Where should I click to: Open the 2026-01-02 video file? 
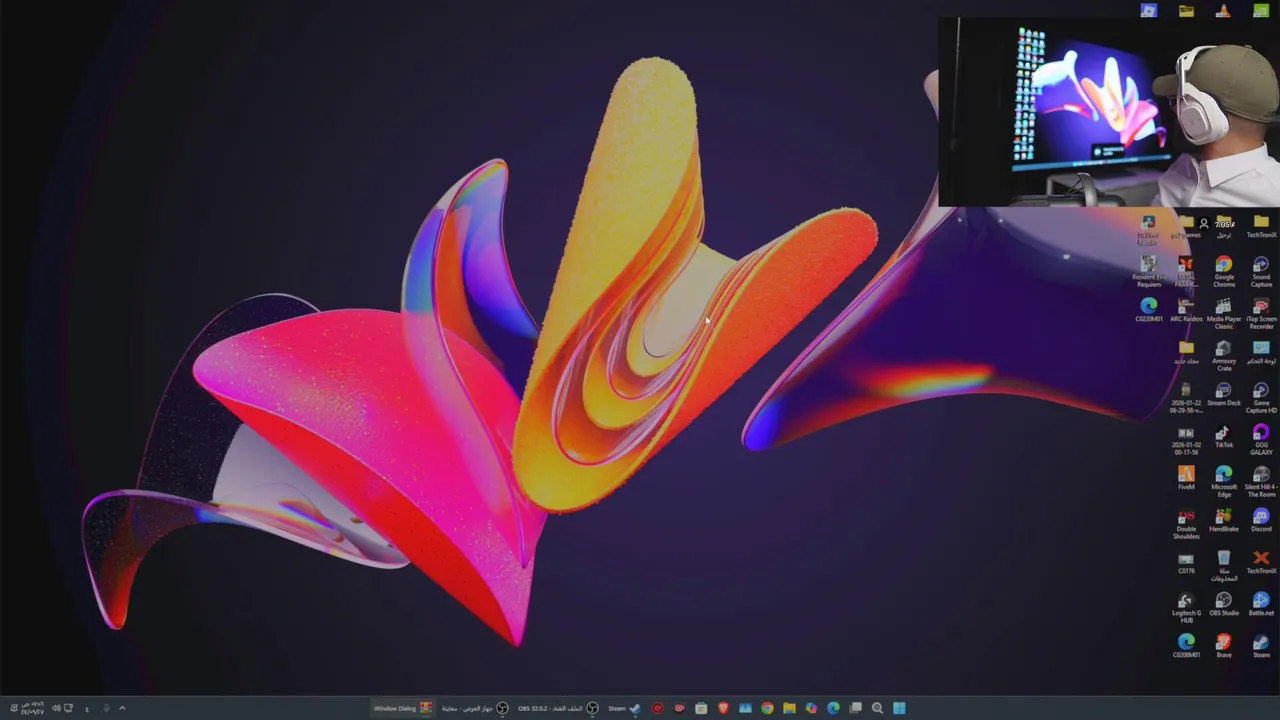[x=1186, y=440]
